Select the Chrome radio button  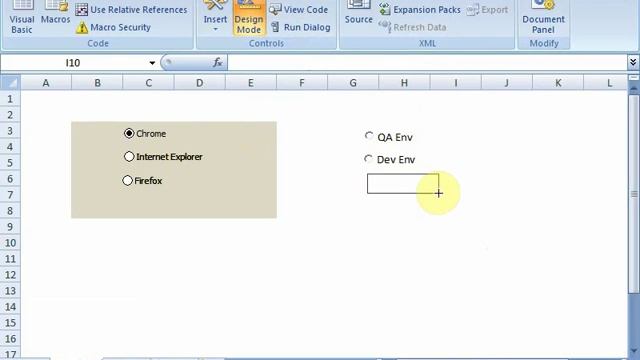[x=129, y=133]
